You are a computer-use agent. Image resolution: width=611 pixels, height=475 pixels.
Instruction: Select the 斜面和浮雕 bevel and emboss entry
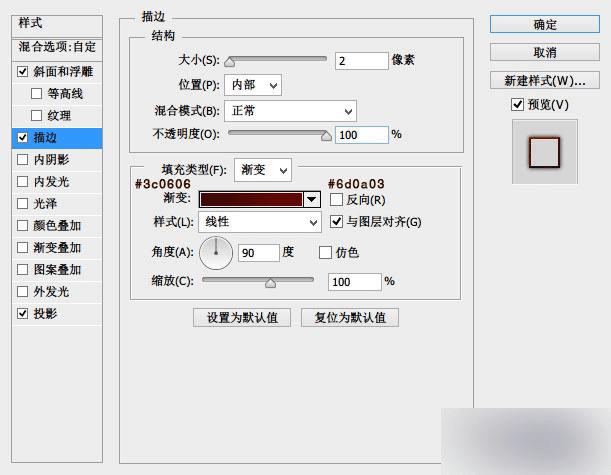[57, 72]
